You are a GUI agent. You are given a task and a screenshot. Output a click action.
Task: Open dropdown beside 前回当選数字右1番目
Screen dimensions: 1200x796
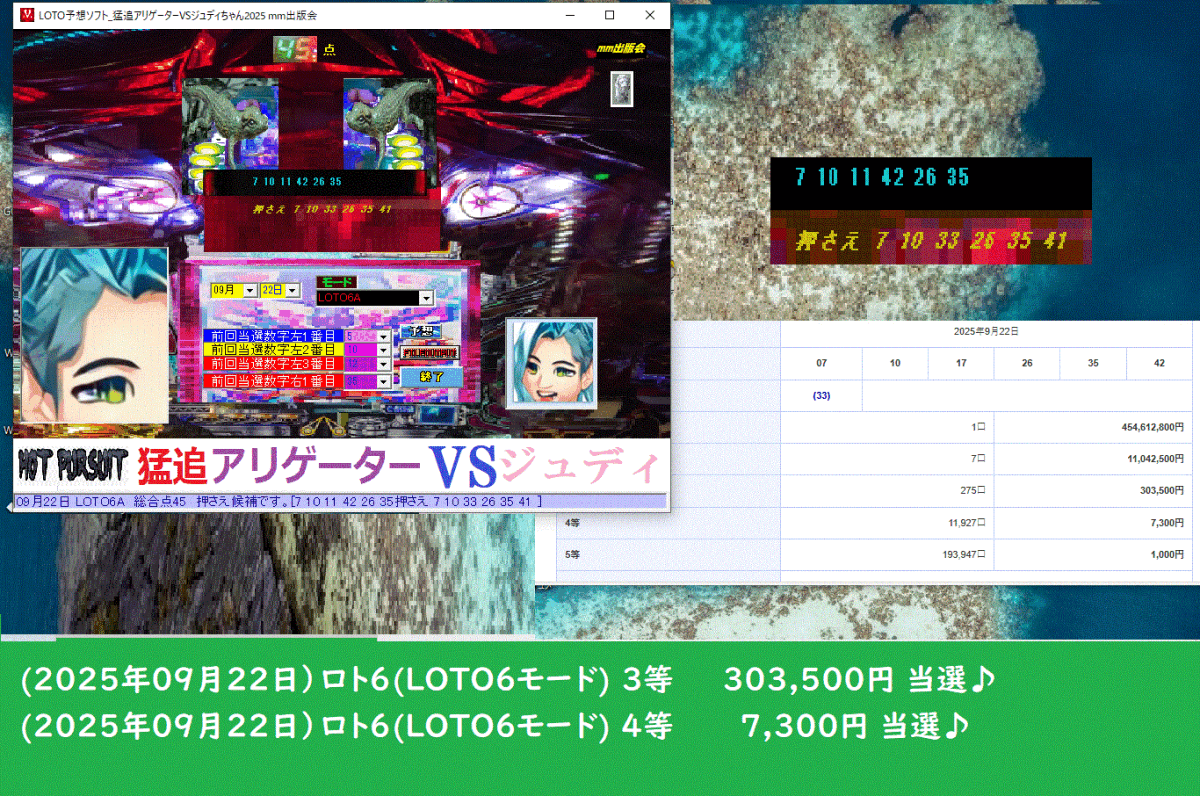point(384,381)
